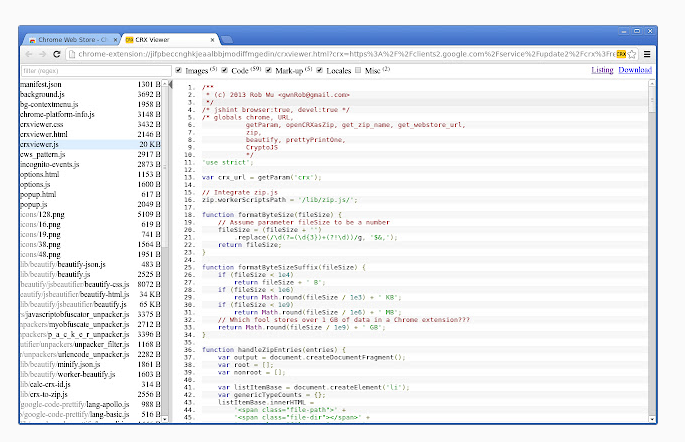Click the CRX extension icon in address bar
685x442 pixels.
[621, 54]
